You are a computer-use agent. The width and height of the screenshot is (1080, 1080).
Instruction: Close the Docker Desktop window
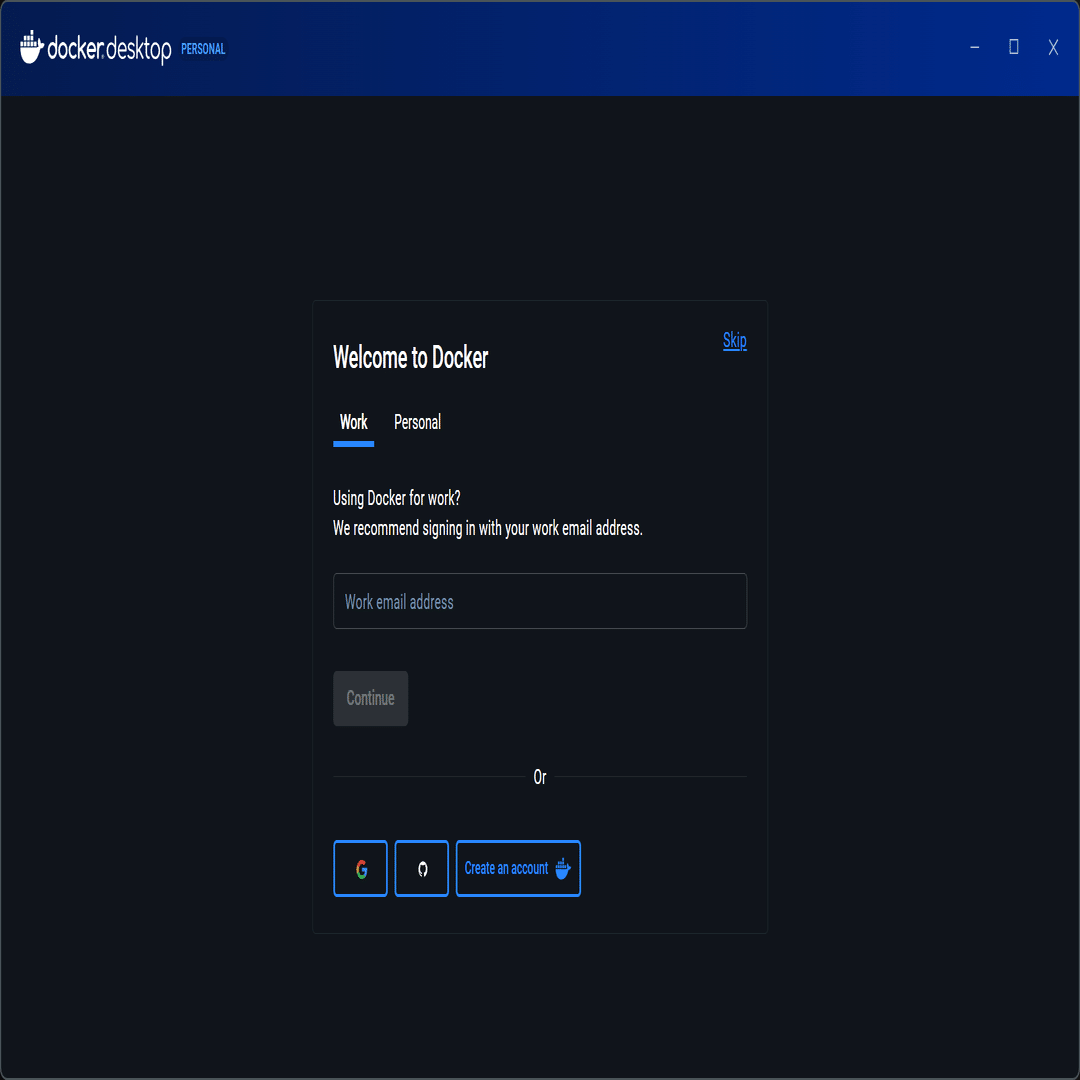(x=1053, y=47)
